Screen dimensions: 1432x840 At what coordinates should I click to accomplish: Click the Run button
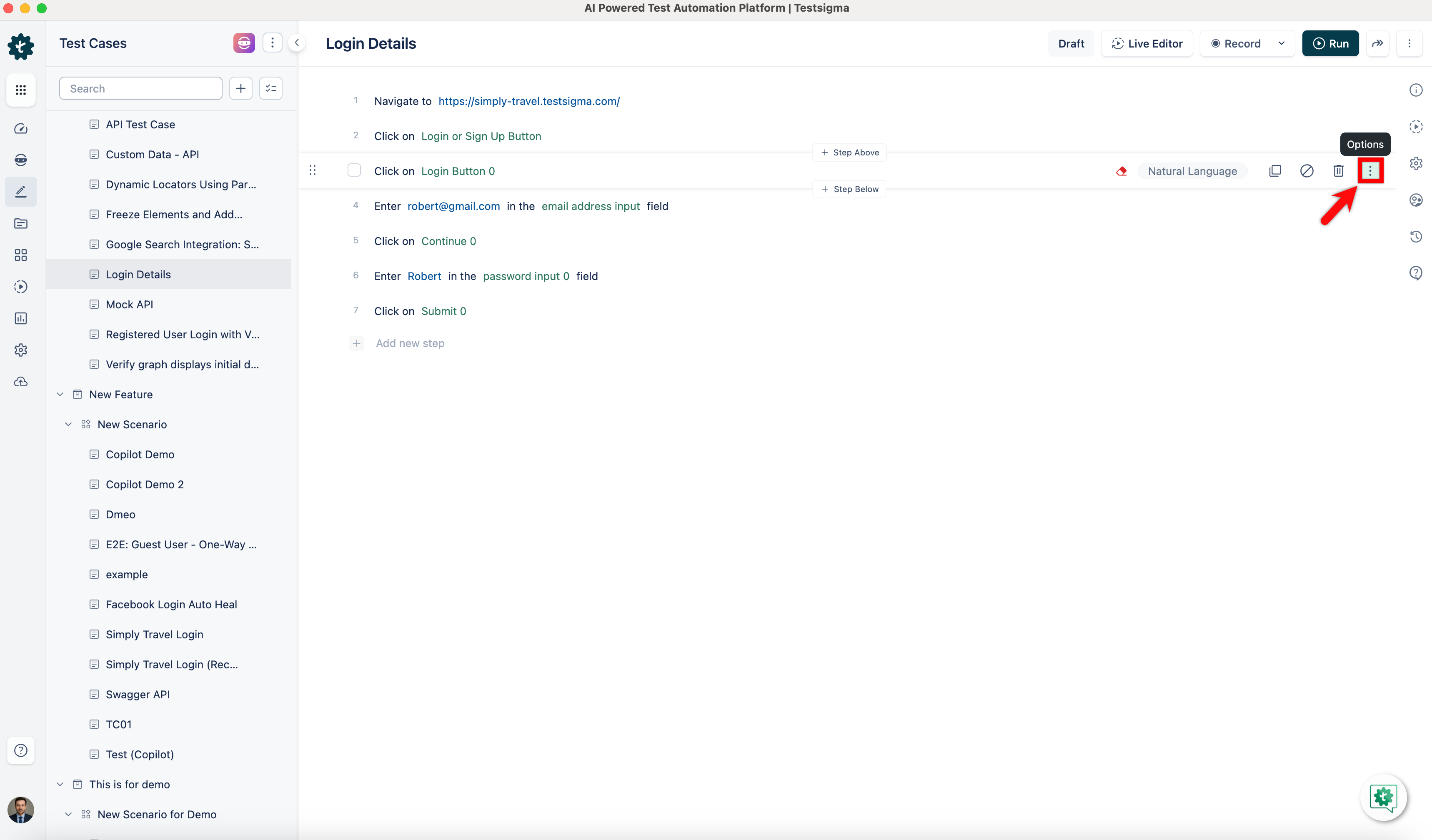pos(1330,43)
